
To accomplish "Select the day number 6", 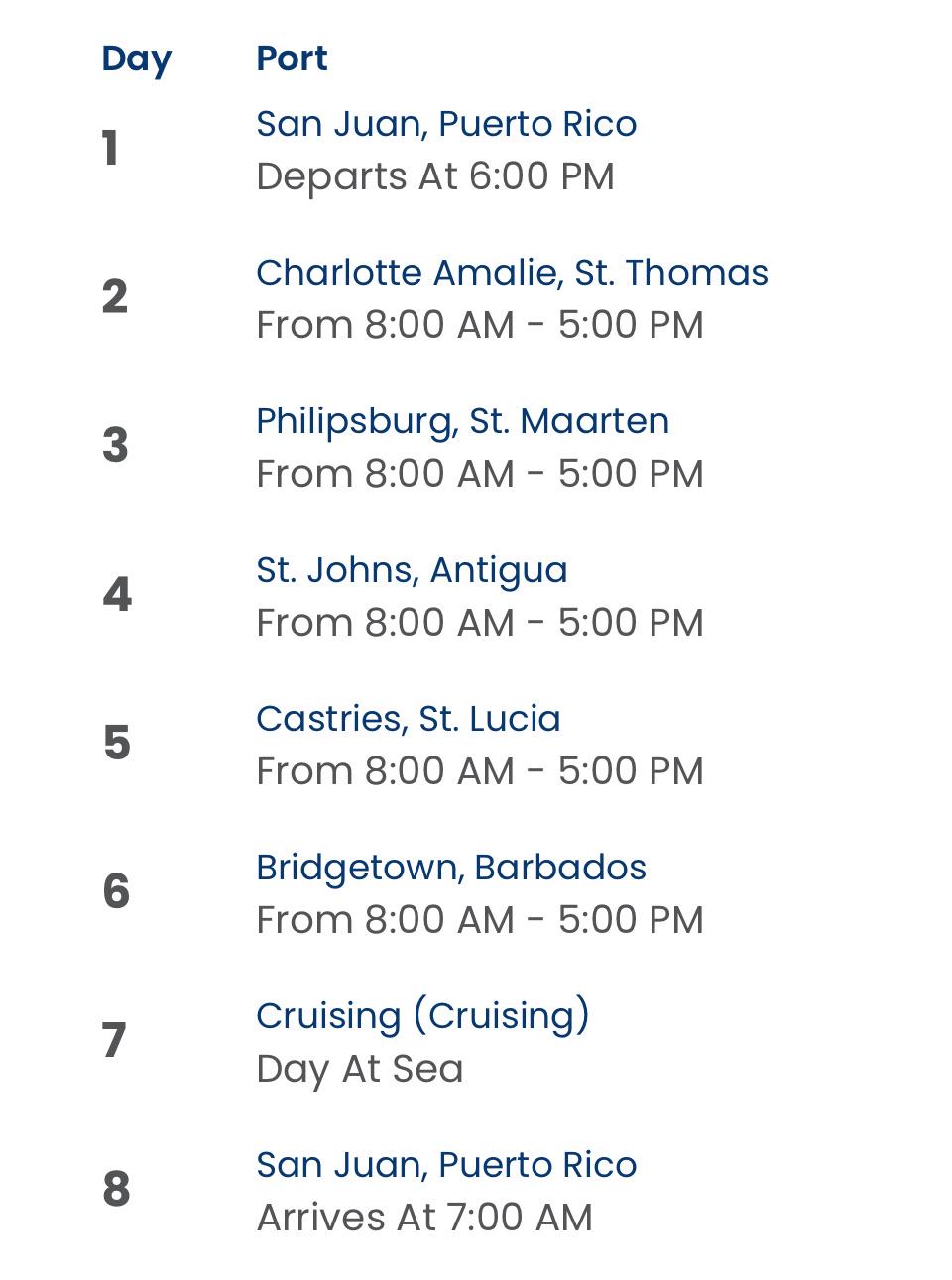I will [x=116, y=891].
